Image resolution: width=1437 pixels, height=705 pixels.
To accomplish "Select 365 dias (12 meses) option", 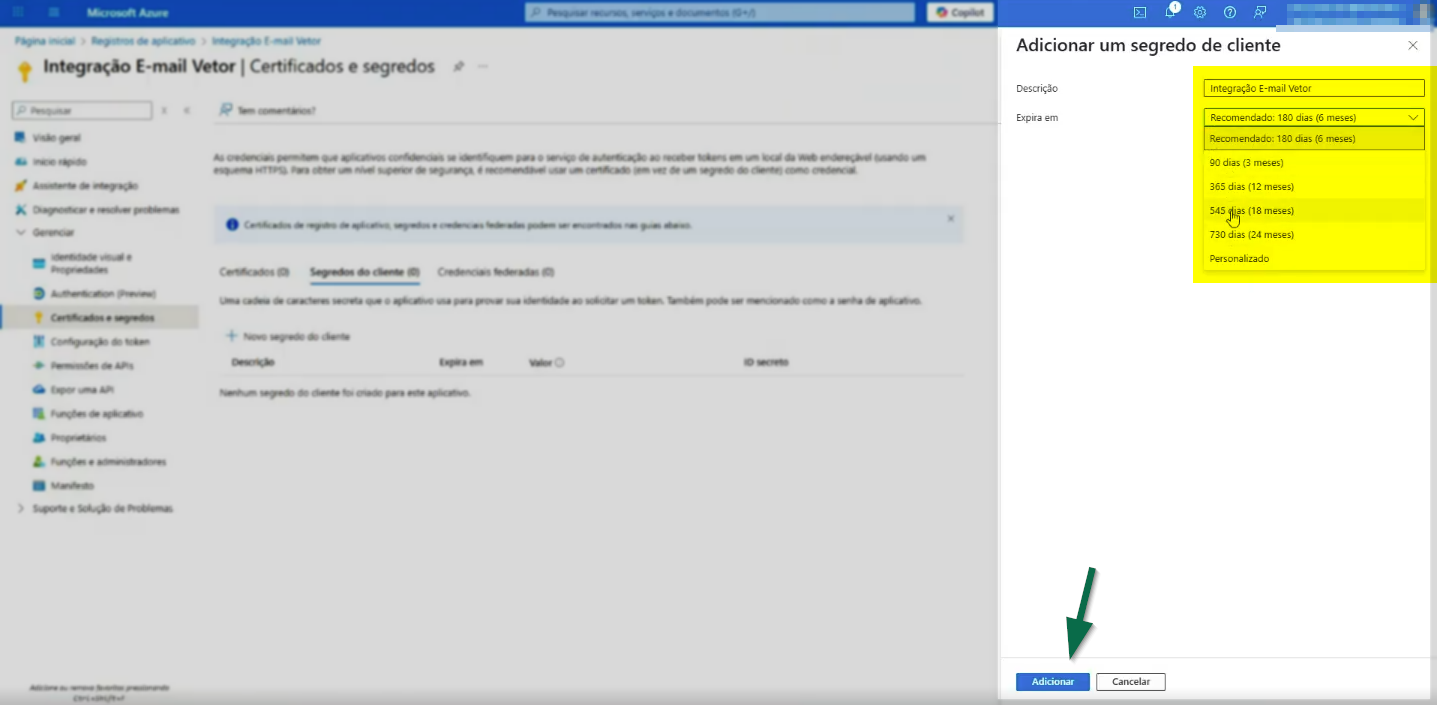I will tap(1314, 186).
